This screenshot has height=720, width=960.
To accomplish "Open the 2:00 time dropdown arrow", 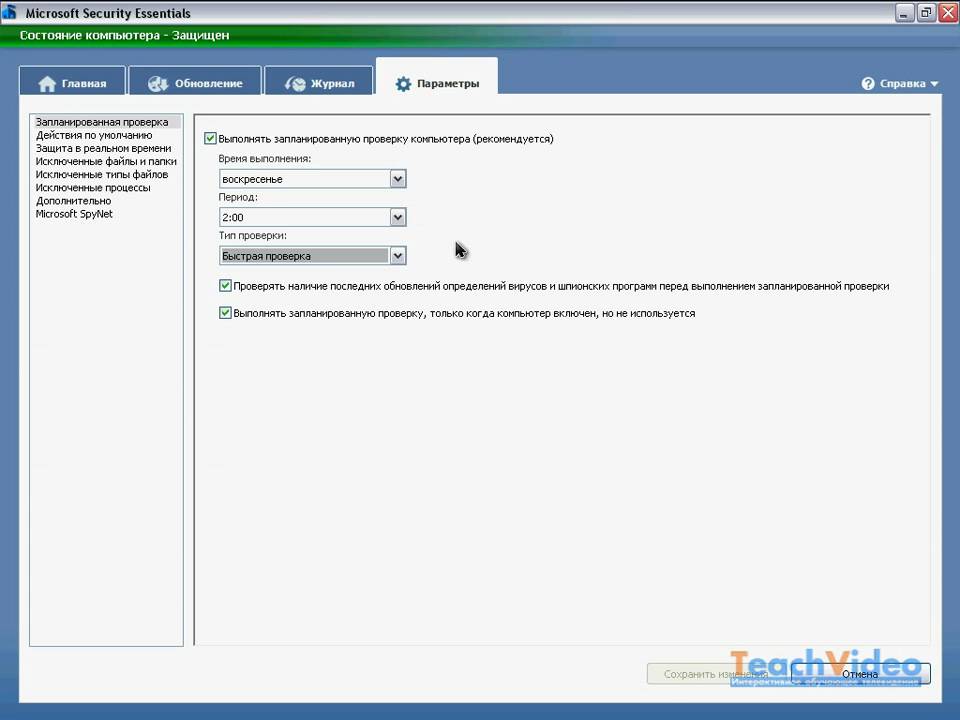I will coord(398,217).
